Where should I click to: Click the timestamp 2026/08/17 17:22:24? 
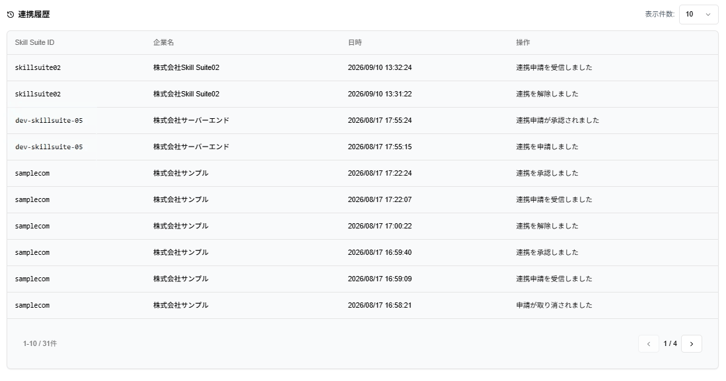point(380,173)
